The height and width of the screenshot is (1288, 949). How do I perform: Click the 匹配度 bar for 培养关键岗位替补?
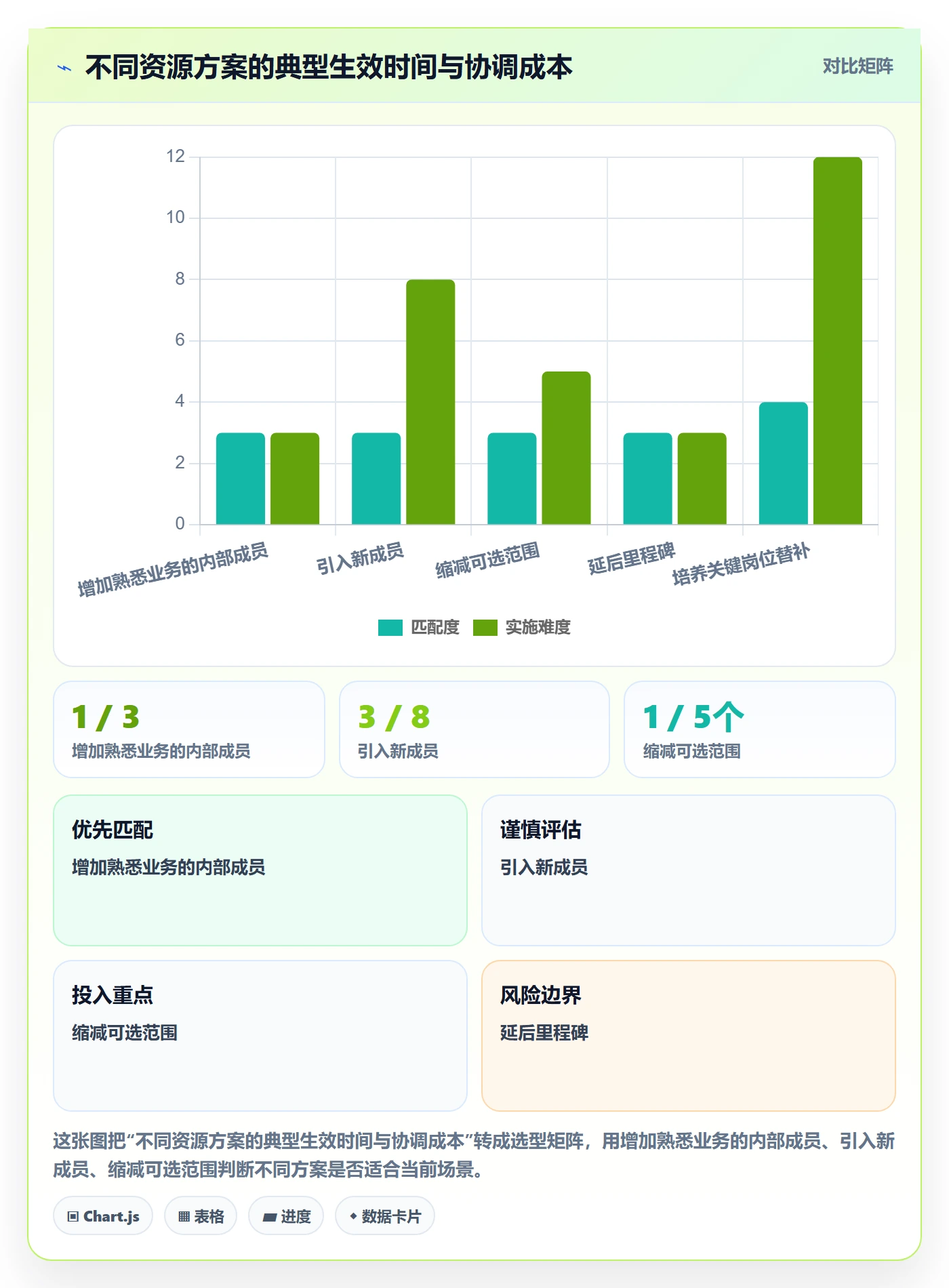784,463
